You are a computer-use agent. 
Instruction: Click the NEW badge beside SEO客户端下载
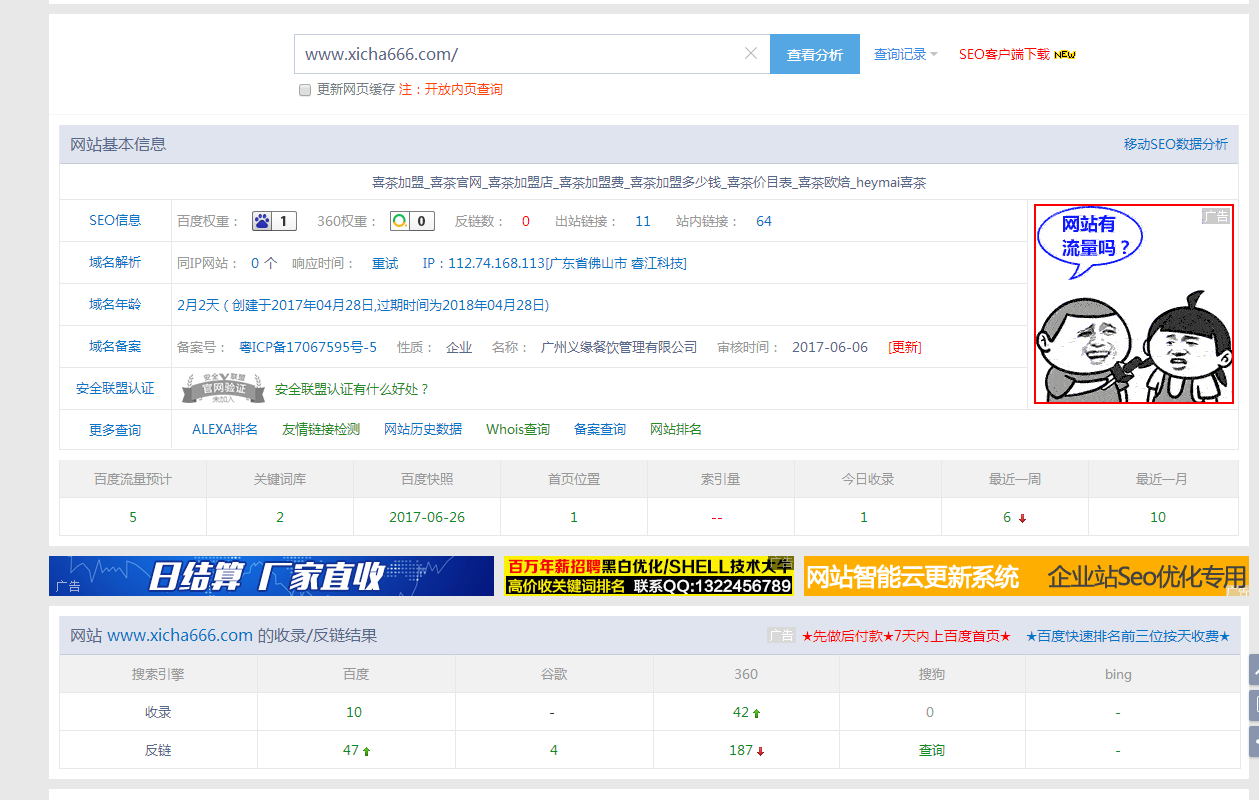point(1064,54)
